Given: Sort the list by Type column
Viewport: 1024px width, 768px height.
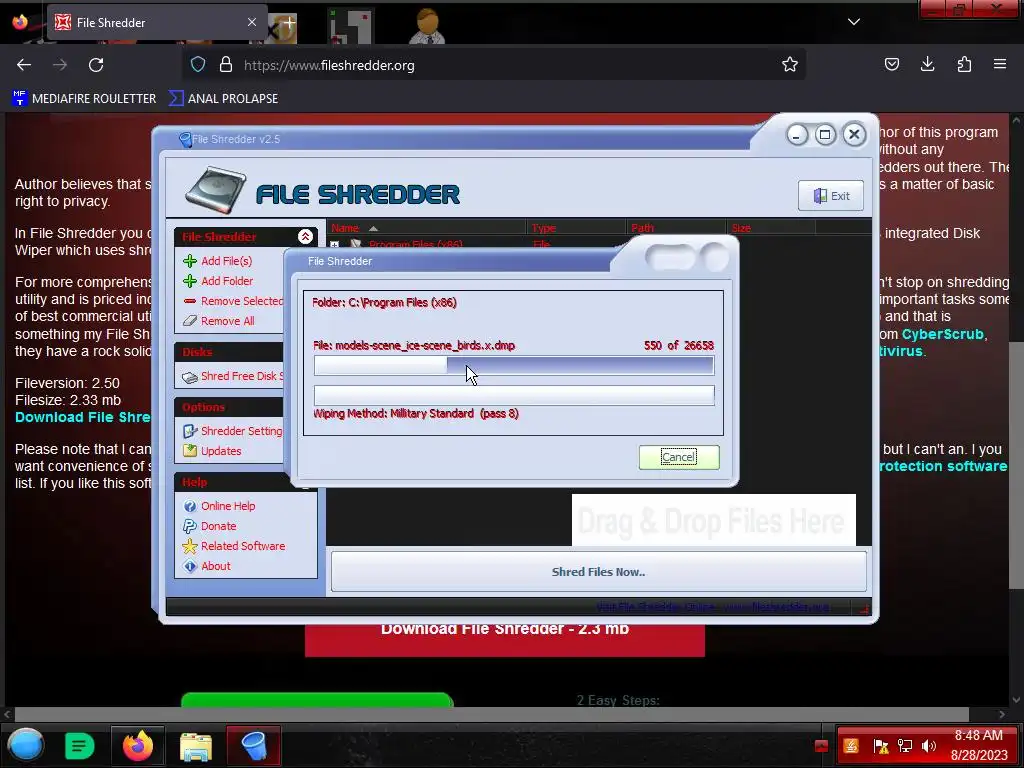Looking at the screenshot, I should [x=576, y=228].
